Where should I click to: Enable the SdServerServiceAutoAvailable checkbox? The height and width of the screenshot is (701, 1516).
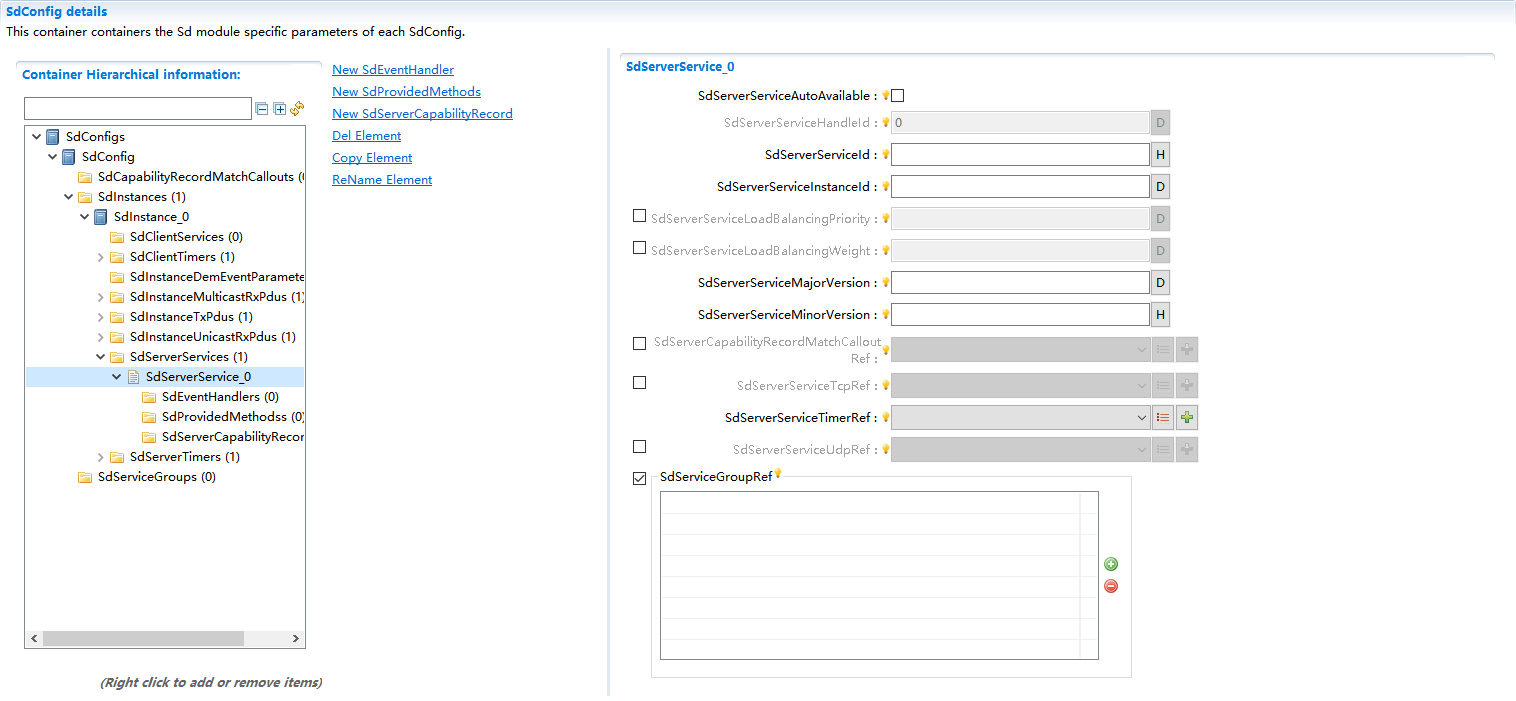click(x=897, y=96)
